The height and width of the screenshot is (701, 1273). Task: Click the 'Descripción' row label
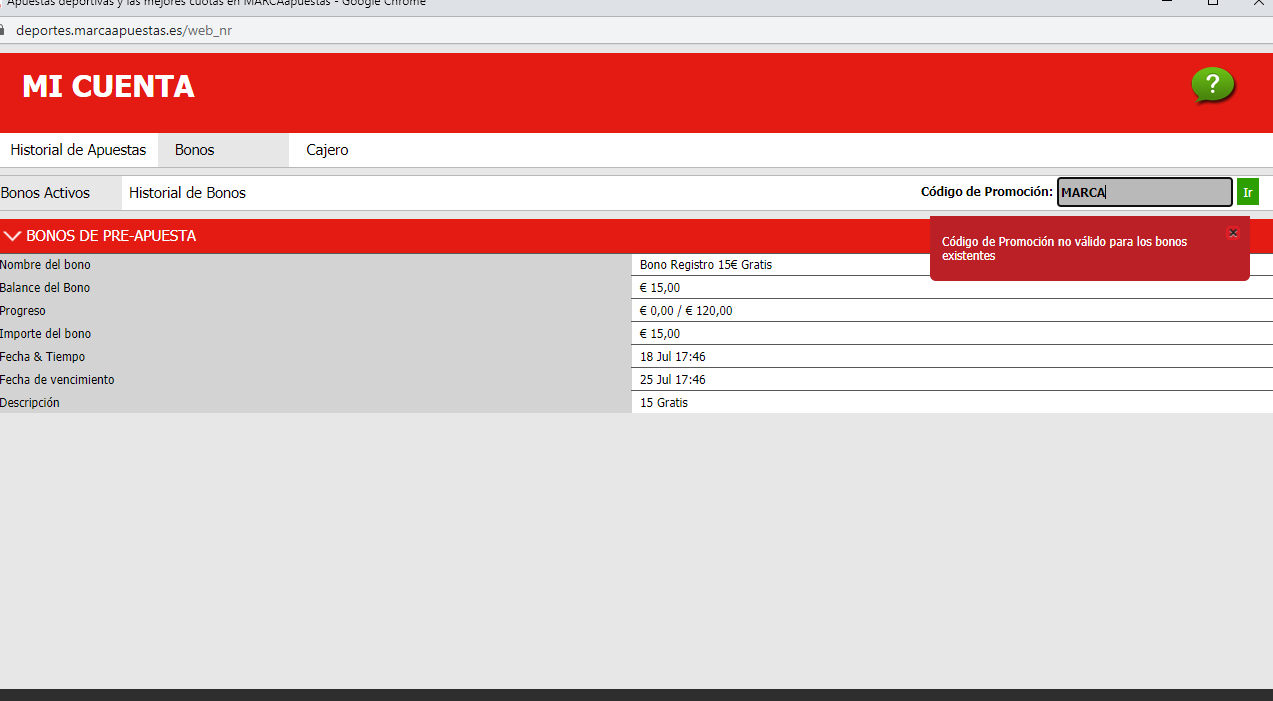[30, 403]
